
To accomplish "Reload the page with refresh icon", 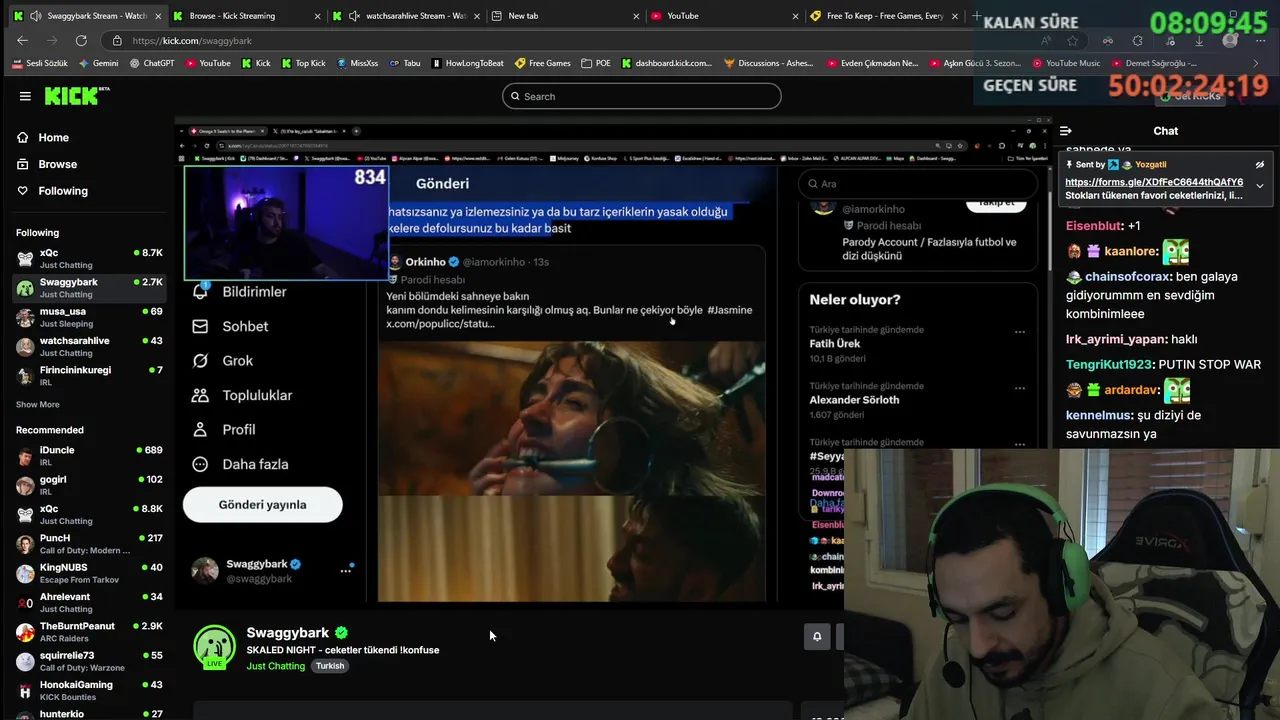I will [81, 40].
